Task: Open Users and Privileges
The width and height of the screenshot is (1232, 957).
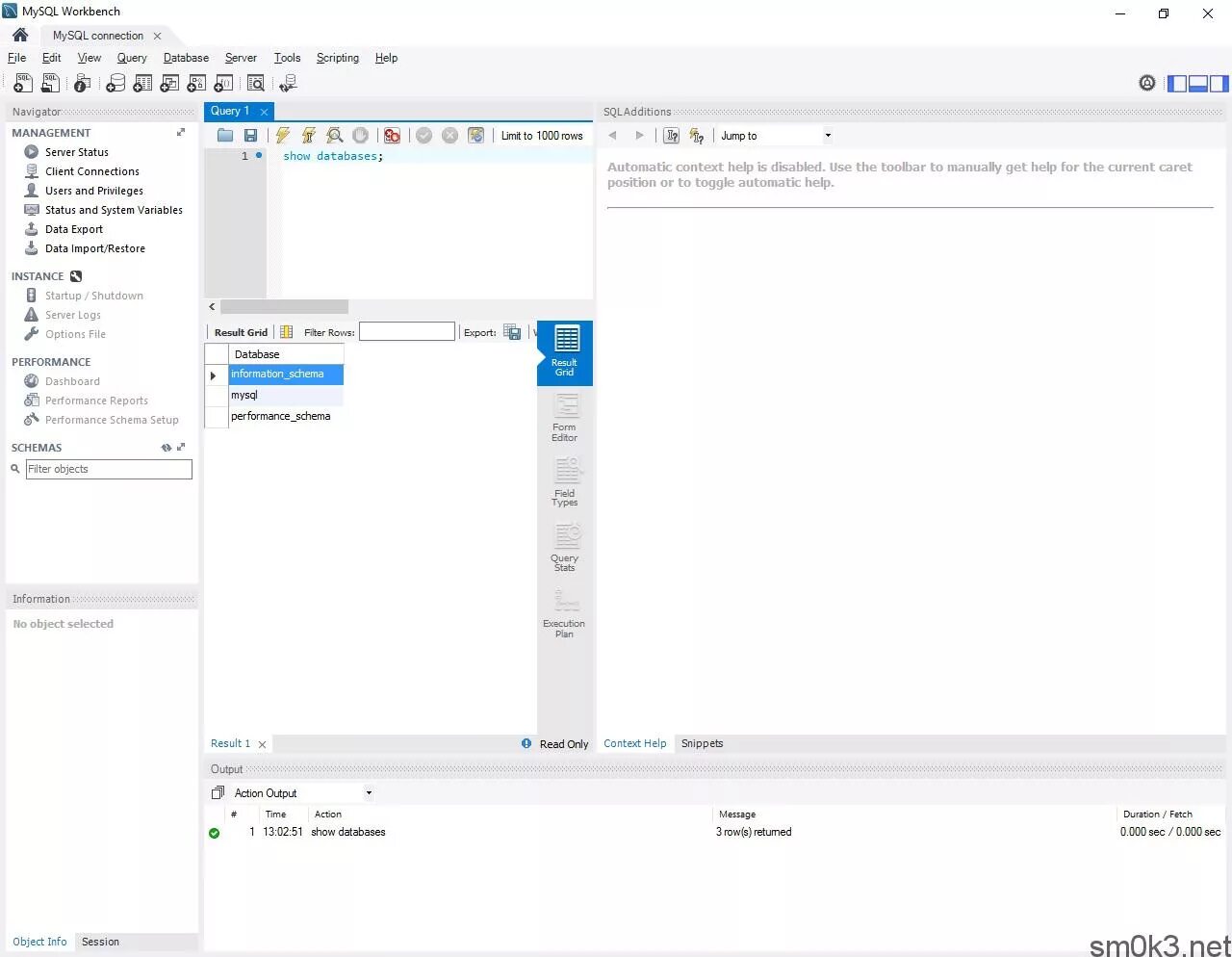Action: click(x=94, y=191)
